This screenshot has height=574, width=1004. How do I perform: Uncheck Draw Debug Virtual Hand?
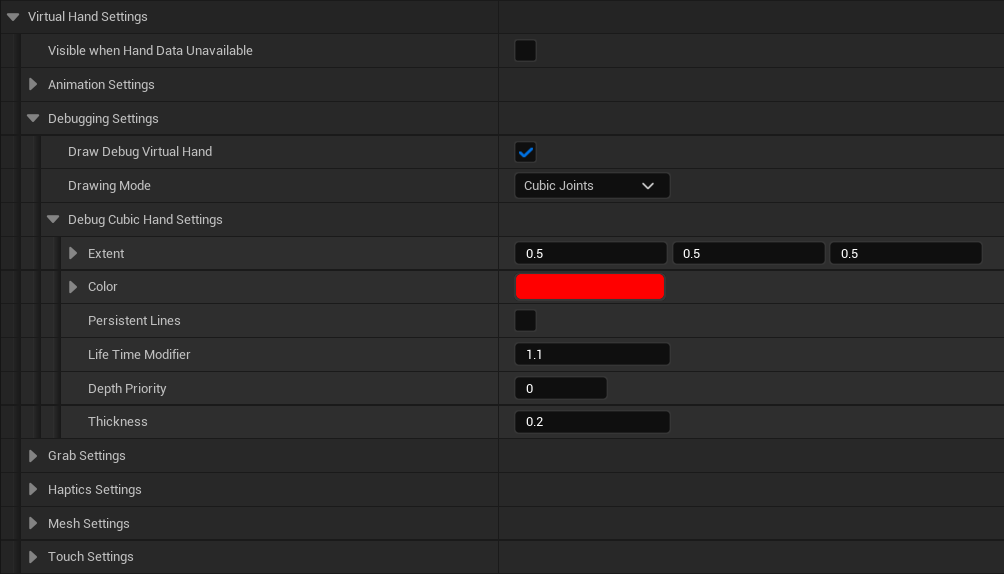pyautogui.click(x=525, y=152)
